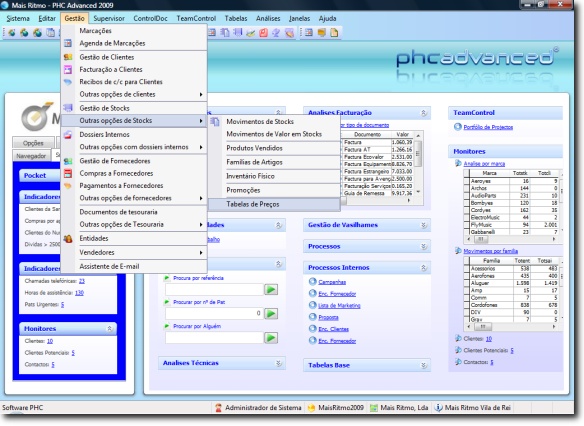Open Outras opções com dossiers internos submenu
584x426 pixels.
[x=134, y=147]
